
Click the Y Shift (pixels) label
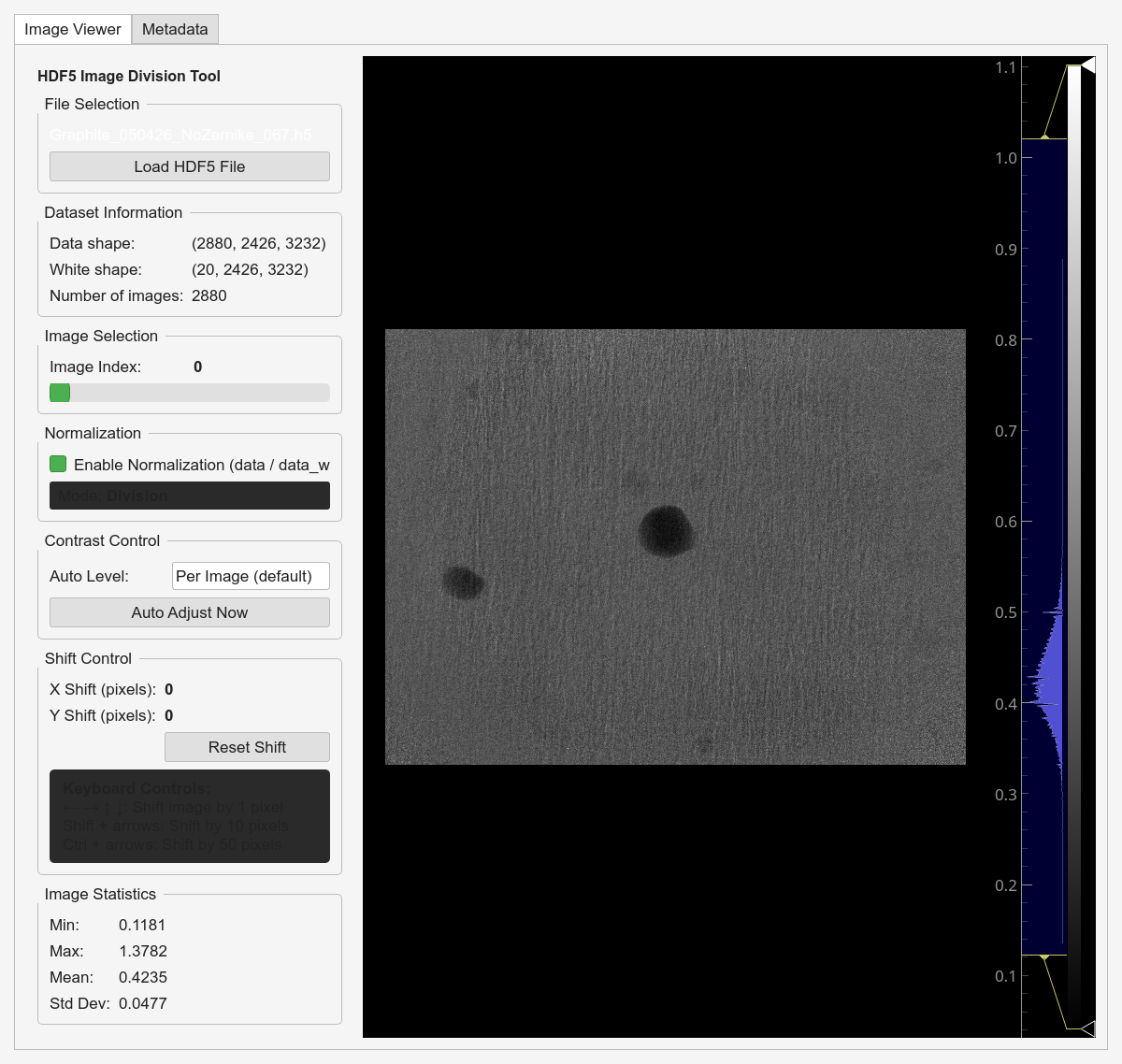pyautogui.click(x=103, y=715)
